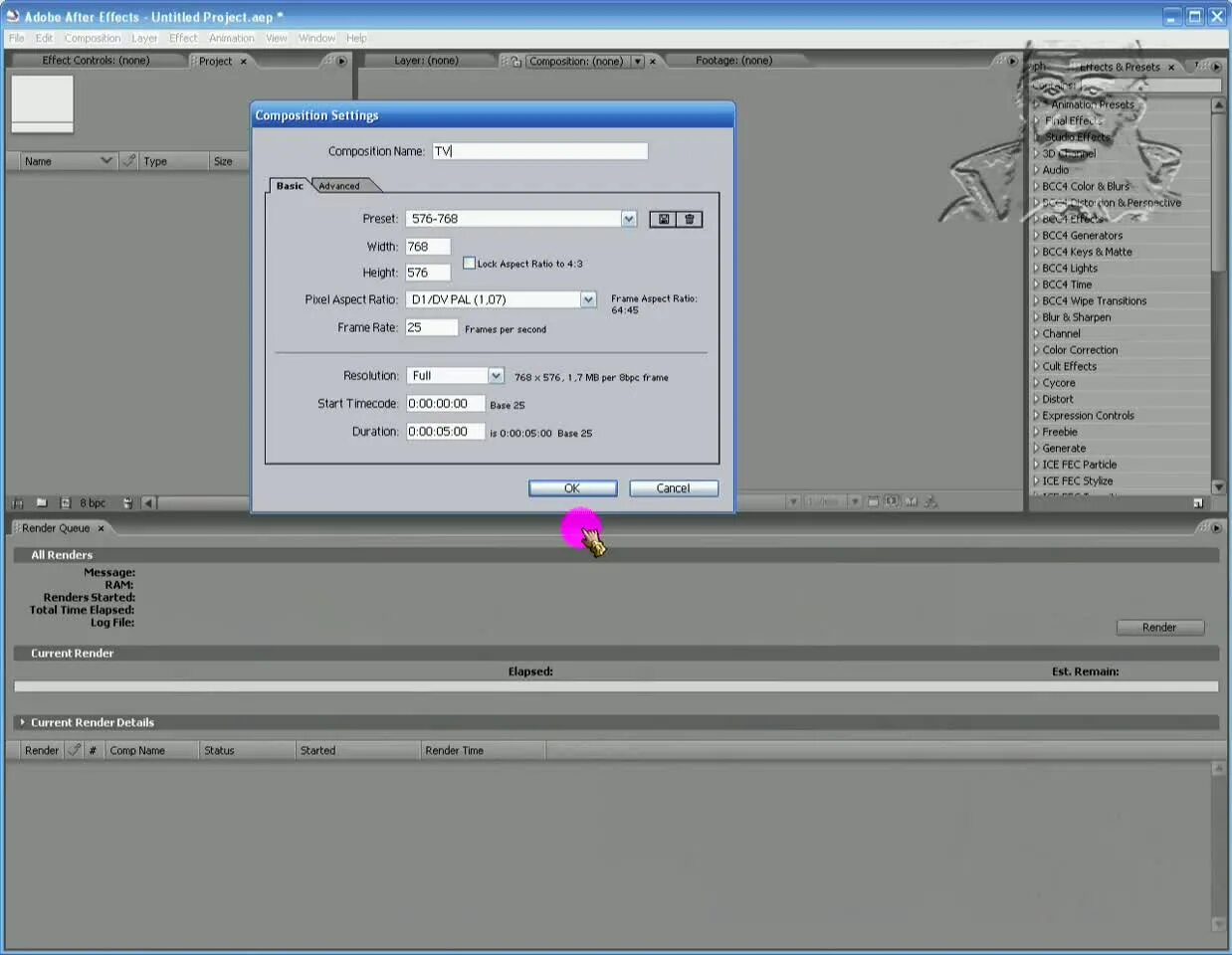Click the 8 bpc color depth indicator
The width and height of the screenshot is (1232, 955).
click(93, 503)
